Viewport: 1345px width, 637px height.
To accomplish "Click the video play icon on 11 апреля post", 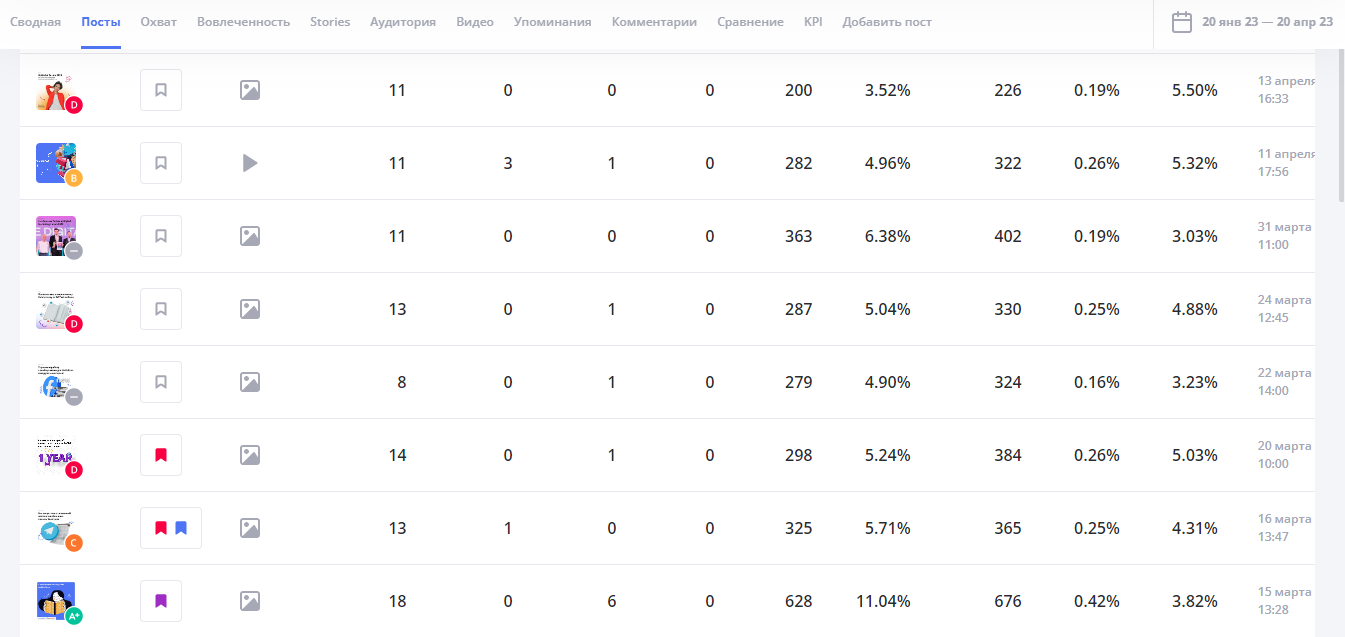I will [x=250, y=163].
